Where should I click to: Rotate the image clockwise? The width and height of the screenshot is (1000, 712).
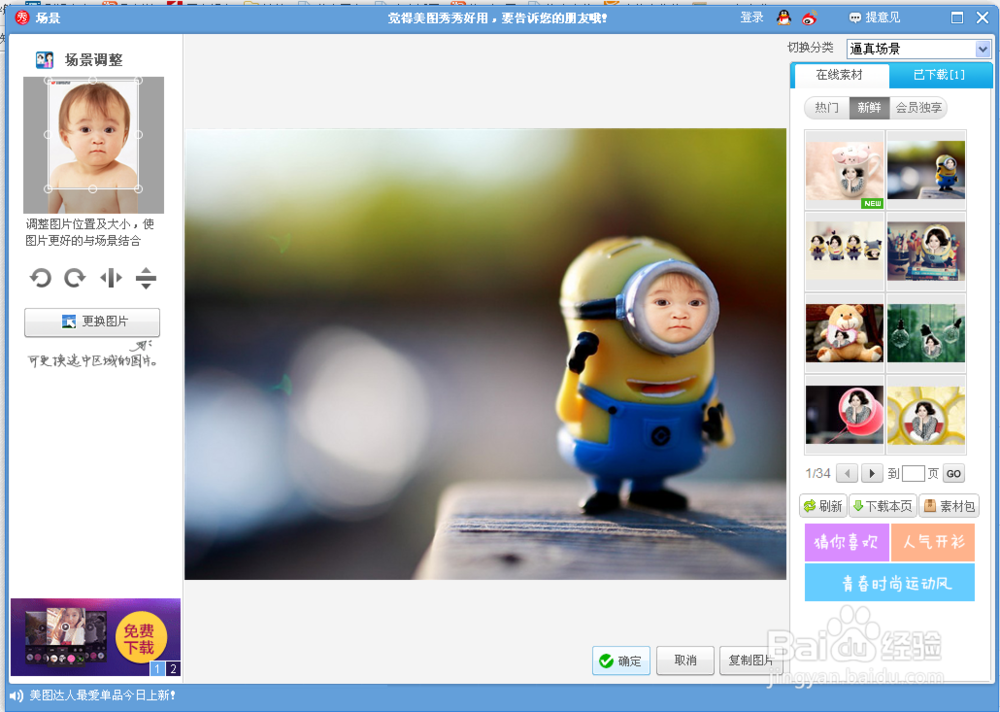tap(75, 278)
